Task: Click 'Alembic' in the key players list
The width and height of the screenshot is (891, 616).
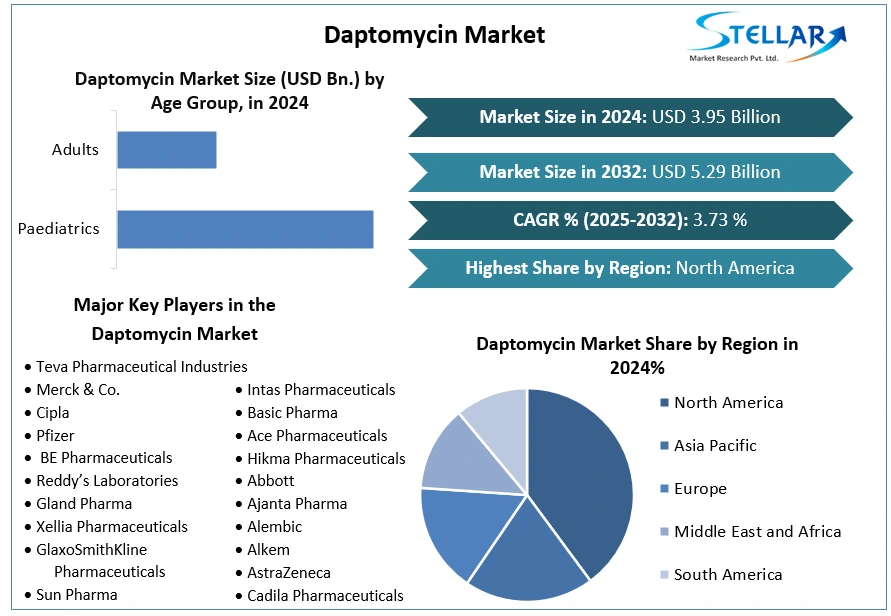Action: click(x=274, y=527)
